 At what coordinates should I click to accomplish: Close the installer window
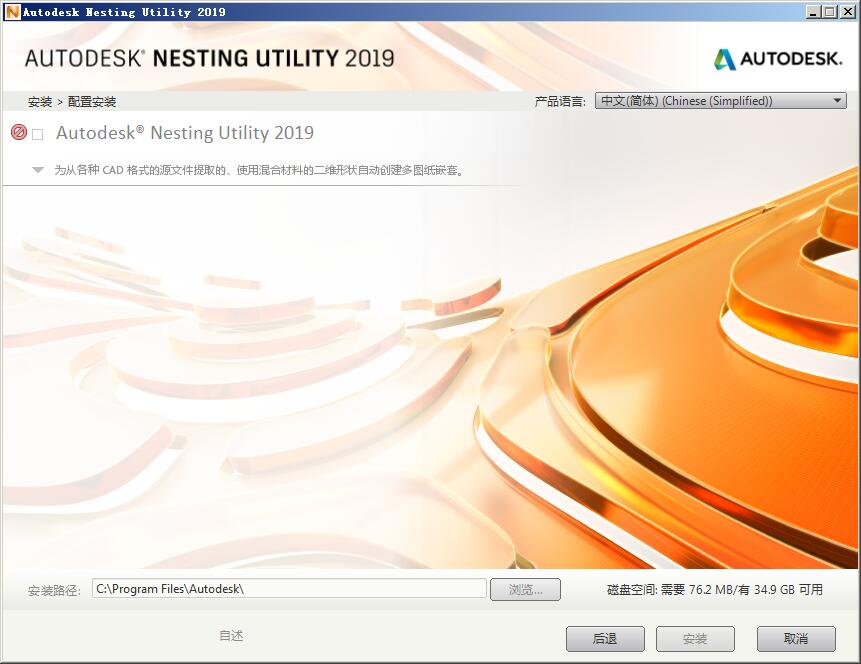coord(848,12)
